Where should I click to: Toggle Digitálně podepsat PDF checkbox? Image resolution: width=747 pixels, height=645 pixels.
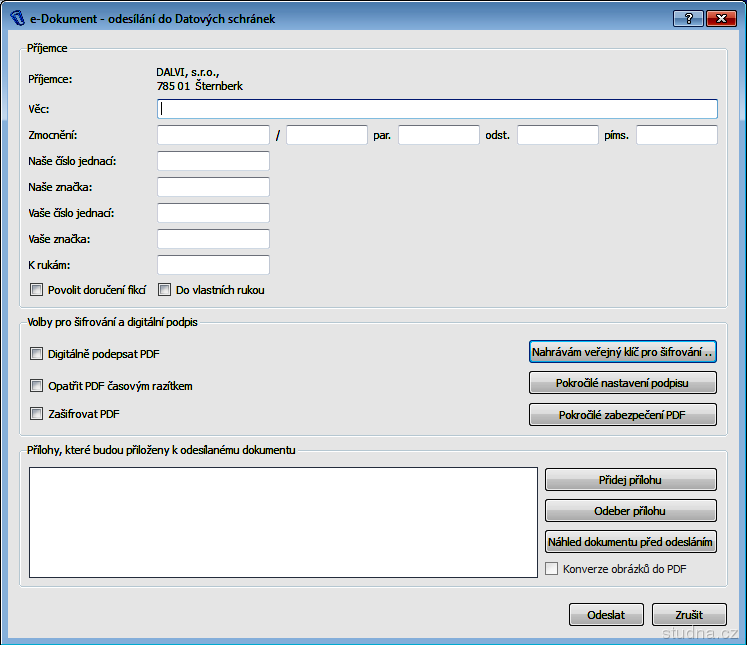coord(37,353)
